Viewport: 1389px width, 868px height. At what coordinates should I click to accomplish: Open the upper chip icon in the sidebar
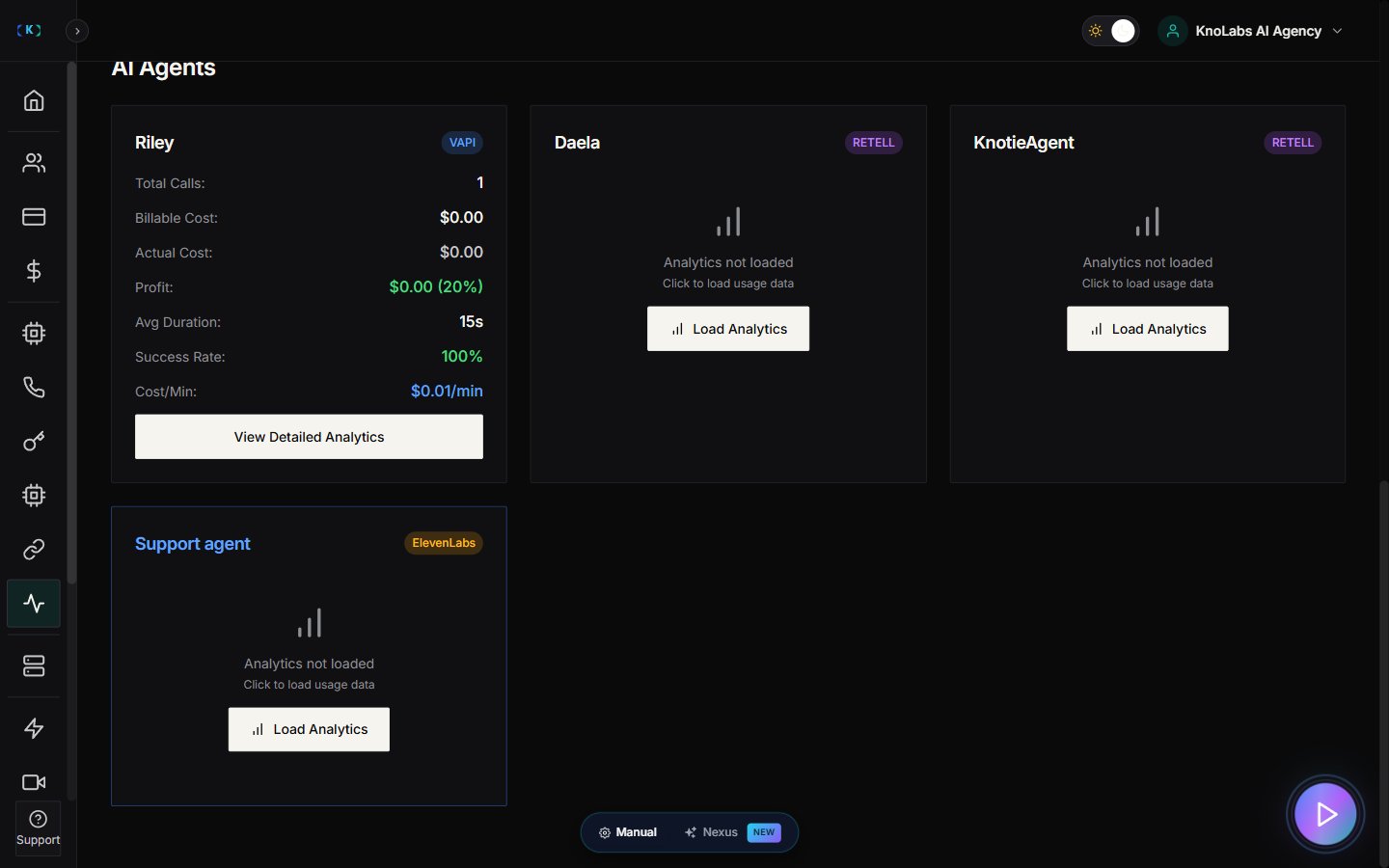(x=34, y=334)
